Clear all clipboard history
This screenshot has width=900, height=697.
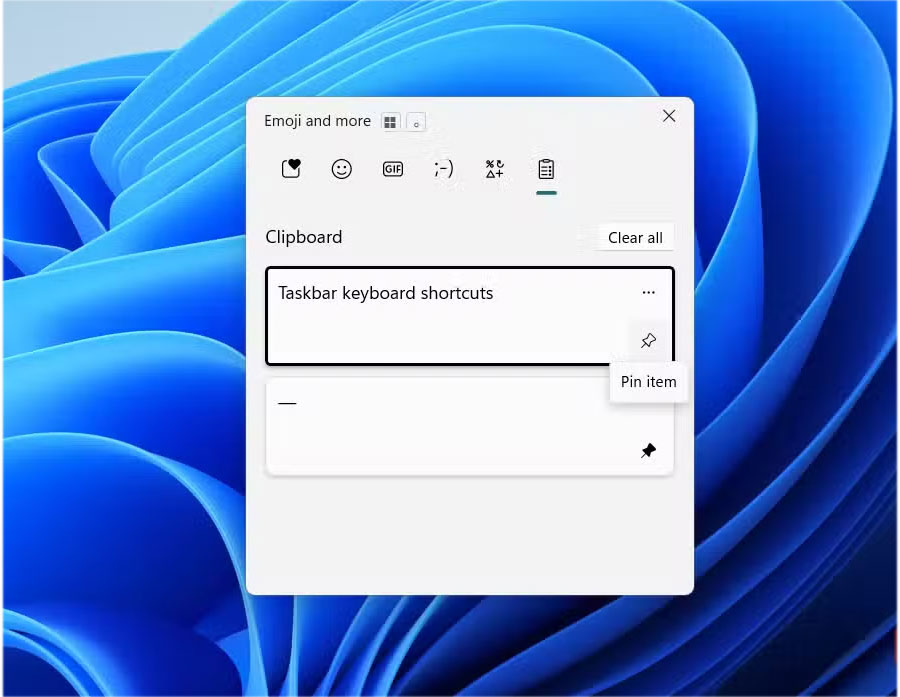635,237
